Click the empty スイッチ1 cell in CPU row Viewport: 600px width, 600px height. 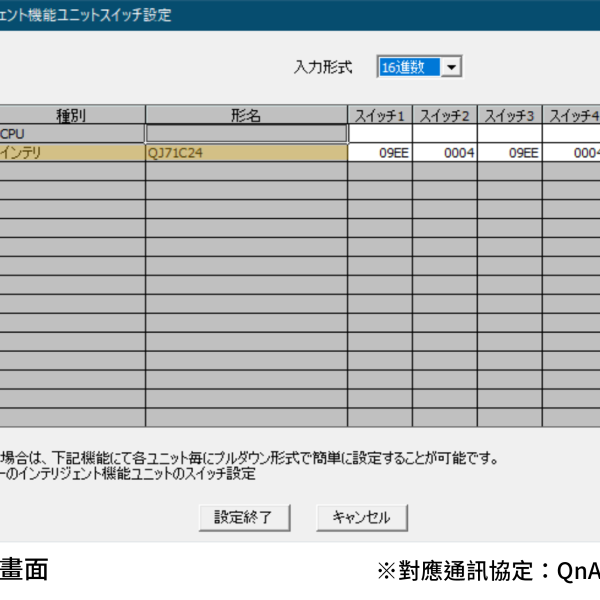[380, 134]
